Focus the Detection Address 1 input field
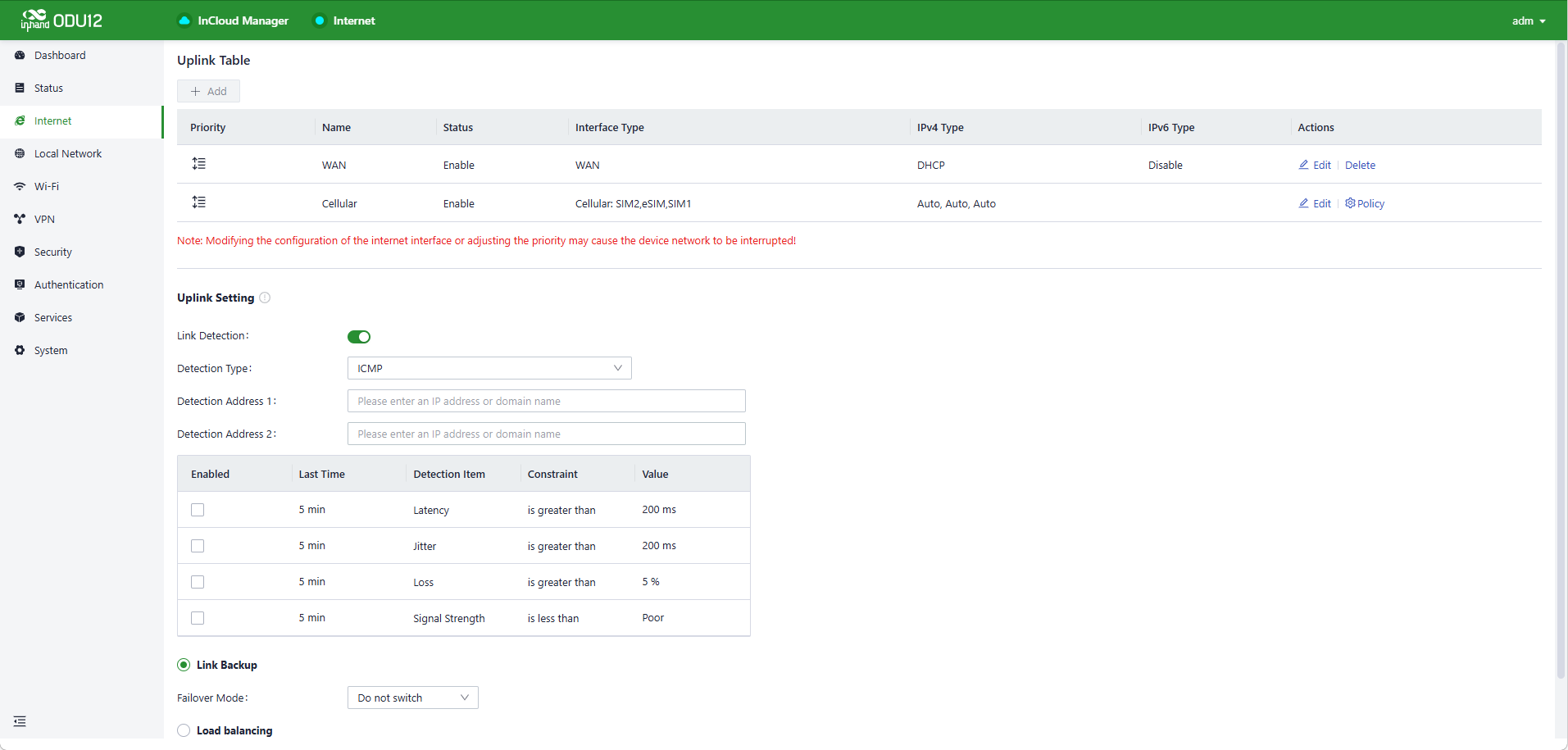This screenshot has height=750, width=1568. click(546, 401)
